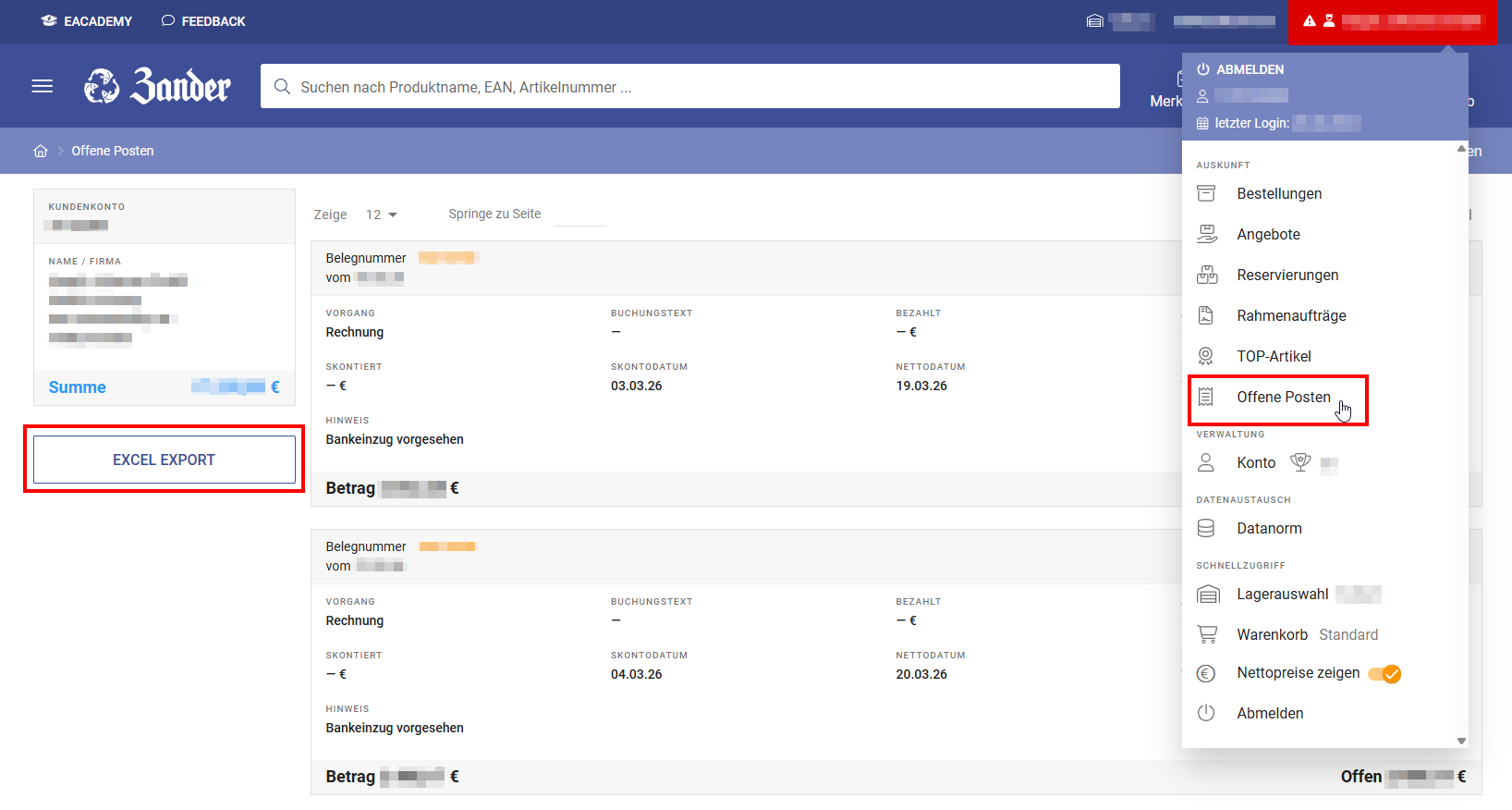Image resolution: width=1512 pixels, height=810 pixels.
Task: Click the EXCEL EXPORT button
Action: pos(165,460)
